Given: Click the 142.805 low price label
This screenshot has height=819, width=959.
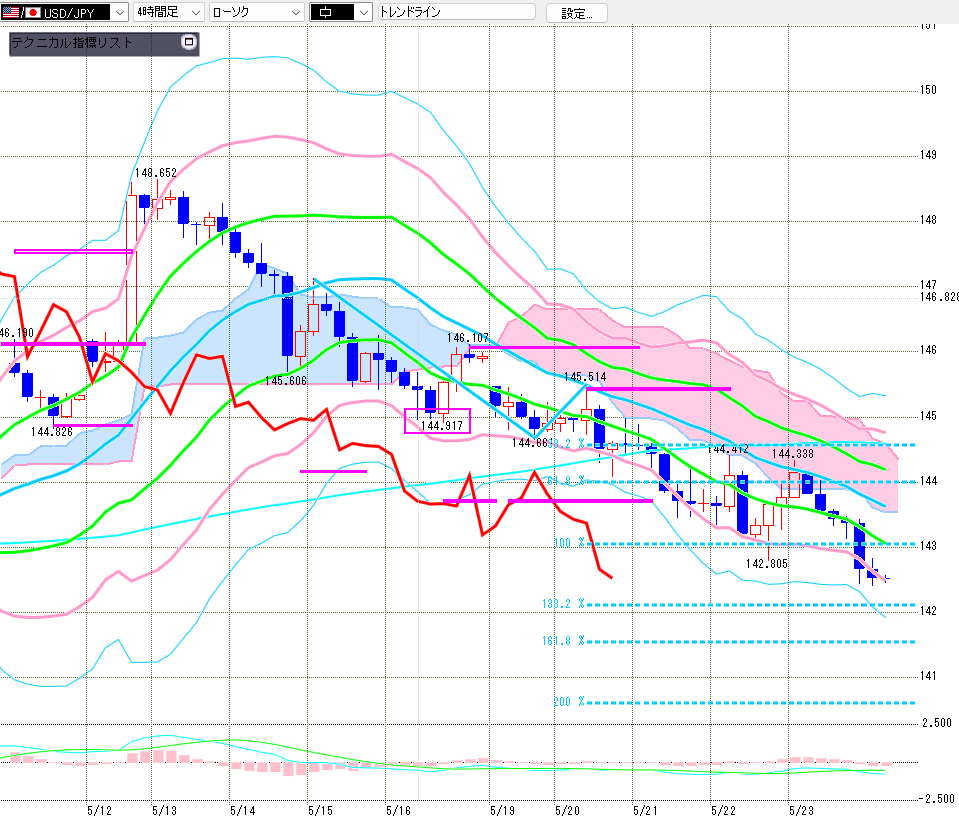Looking at the screenshot, I should pos(767,563).
